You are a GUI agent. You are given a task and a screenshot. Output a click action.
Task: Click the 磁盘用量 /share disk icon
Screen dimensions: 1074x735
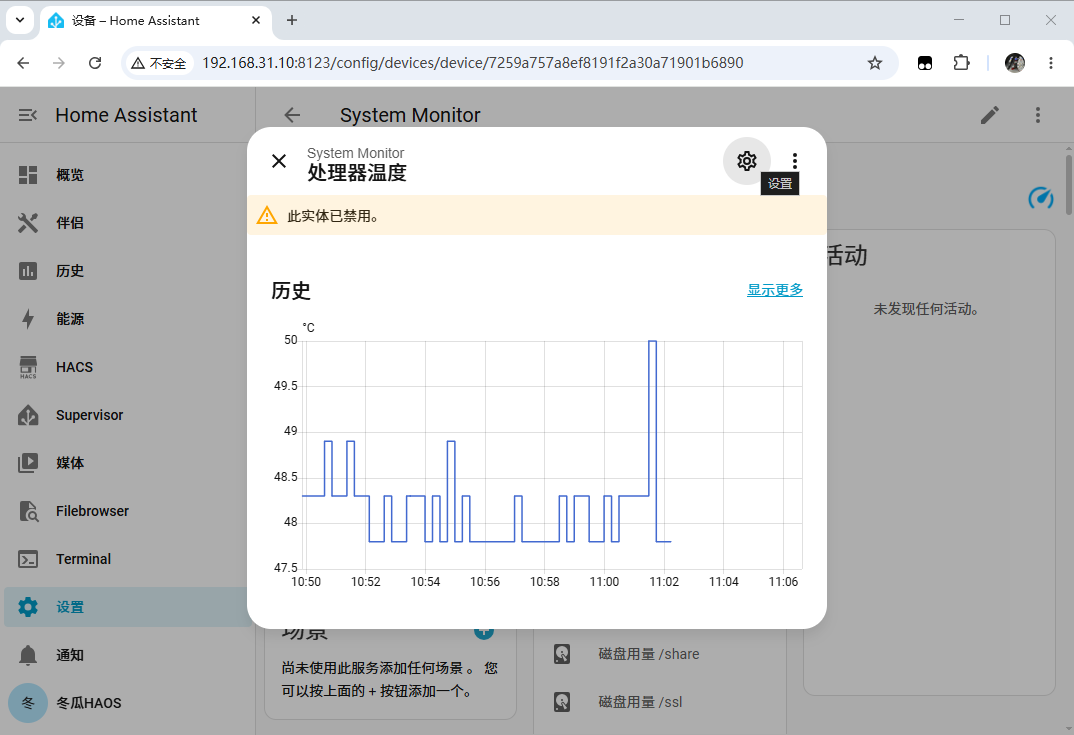click(562, 654)
